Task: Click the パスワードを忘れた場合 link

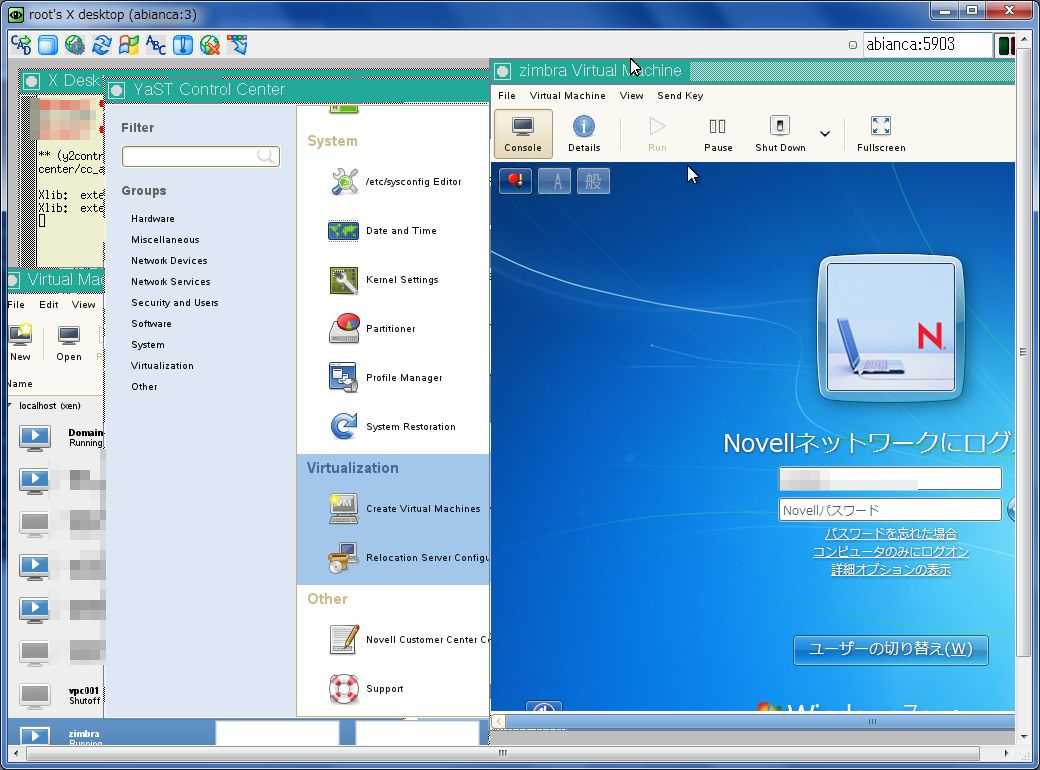Action: [891, 533]
